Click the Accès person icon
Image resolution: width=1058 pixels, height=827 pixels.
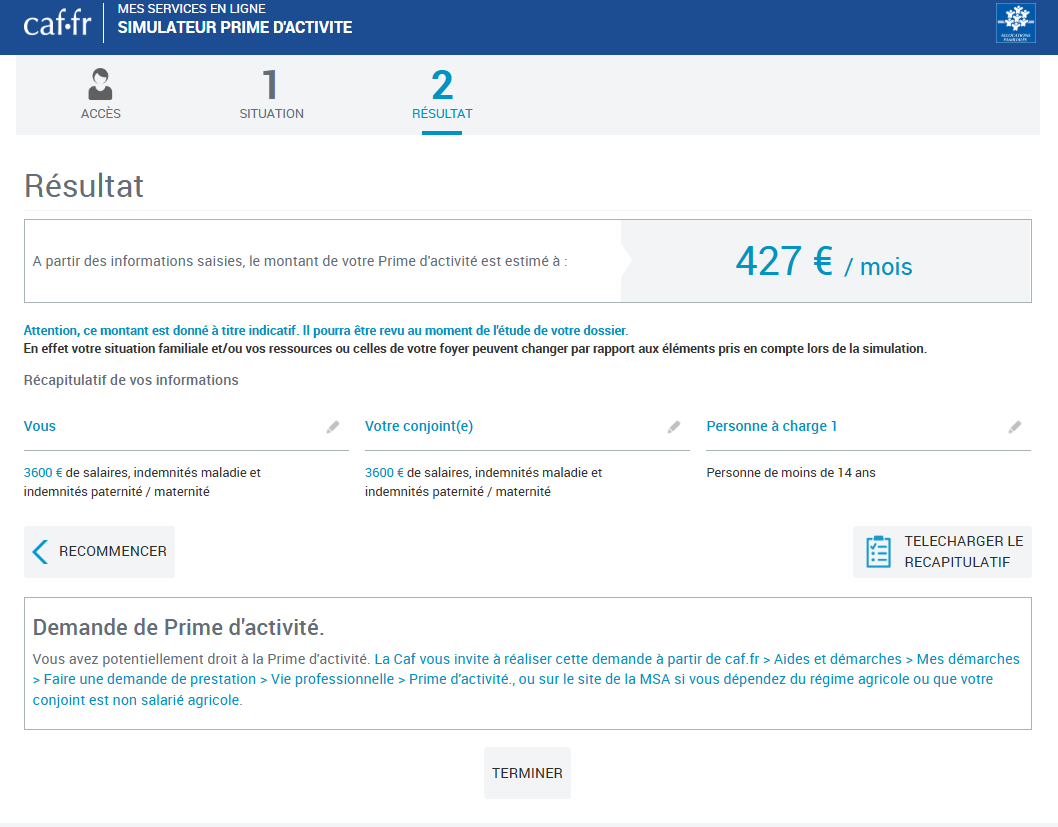tap(101, 84)
